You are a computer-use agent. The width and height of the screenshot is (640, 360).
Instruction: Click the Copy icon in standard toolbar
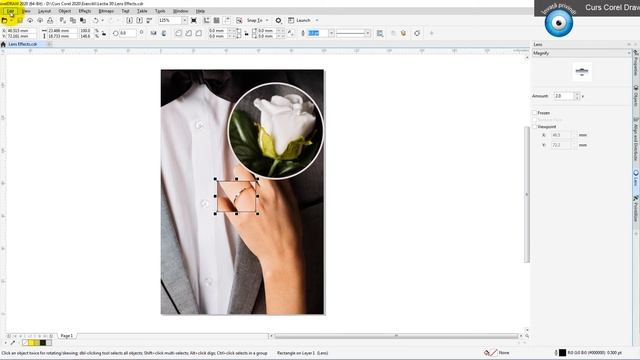[73, 20]
